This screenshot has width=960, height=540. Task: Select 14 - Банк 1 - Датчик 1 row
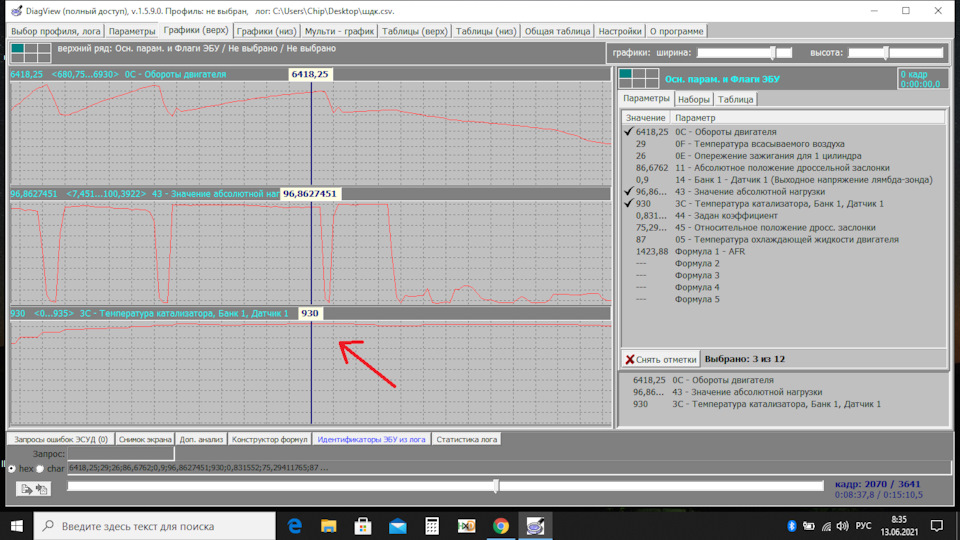(x=784, y=179)
